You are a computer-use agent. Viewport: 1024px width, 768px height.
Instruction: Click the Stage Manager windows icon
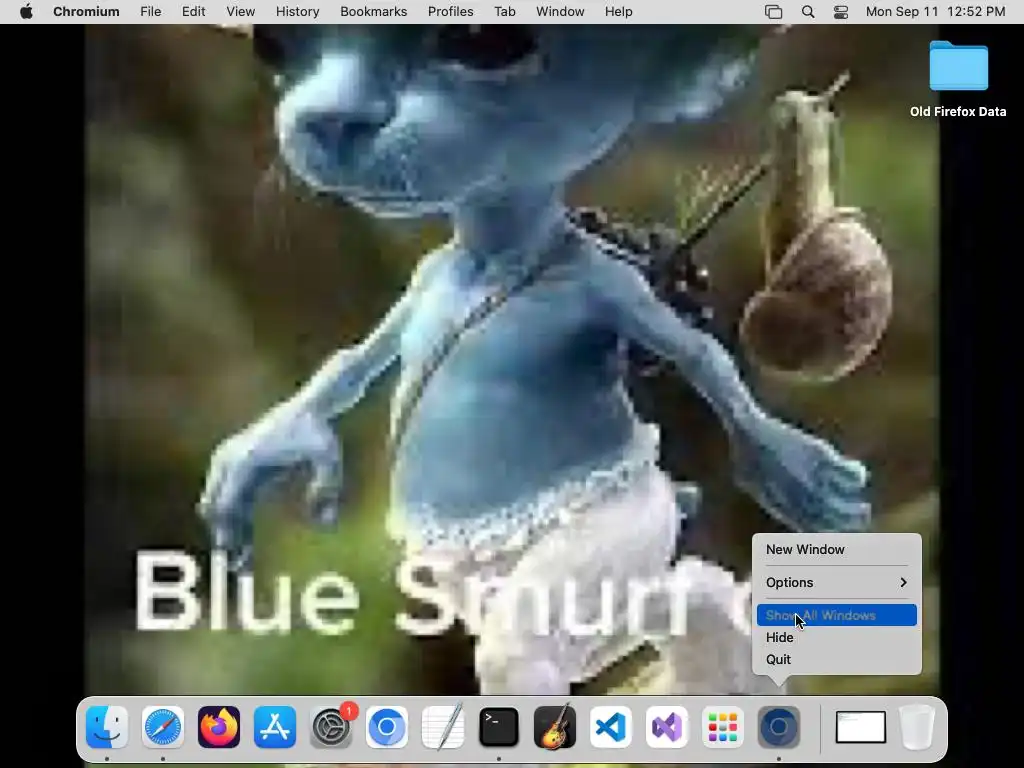[x=773, y=12]
